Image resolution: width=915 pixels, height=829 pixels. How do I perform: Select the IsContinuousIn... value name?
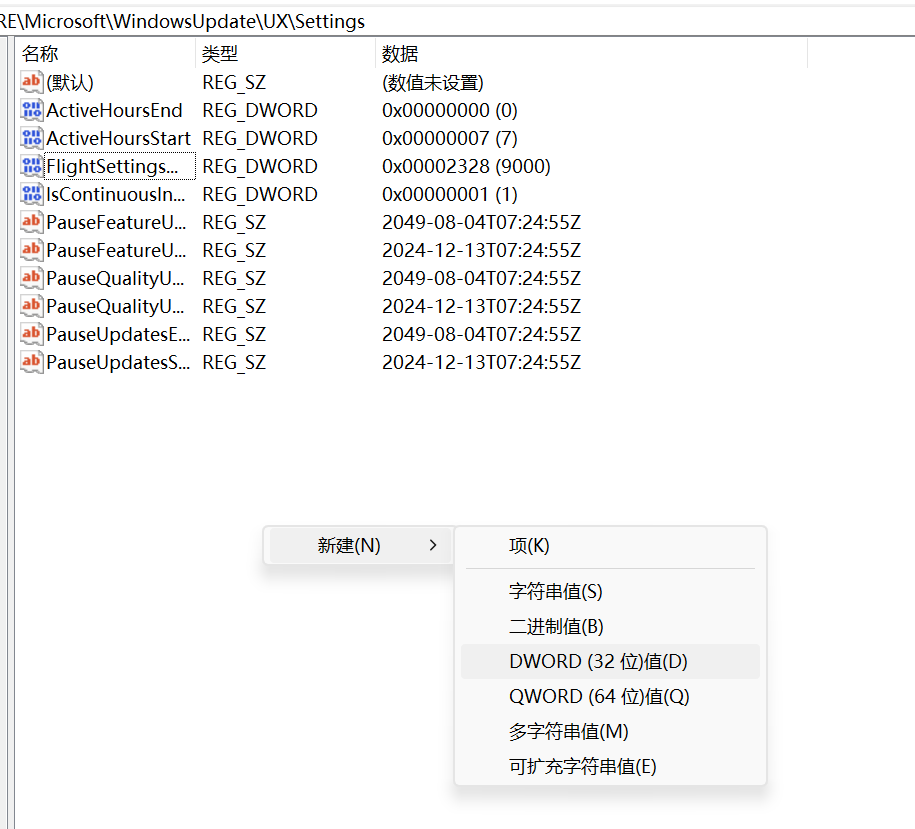(x=116, y=194)
